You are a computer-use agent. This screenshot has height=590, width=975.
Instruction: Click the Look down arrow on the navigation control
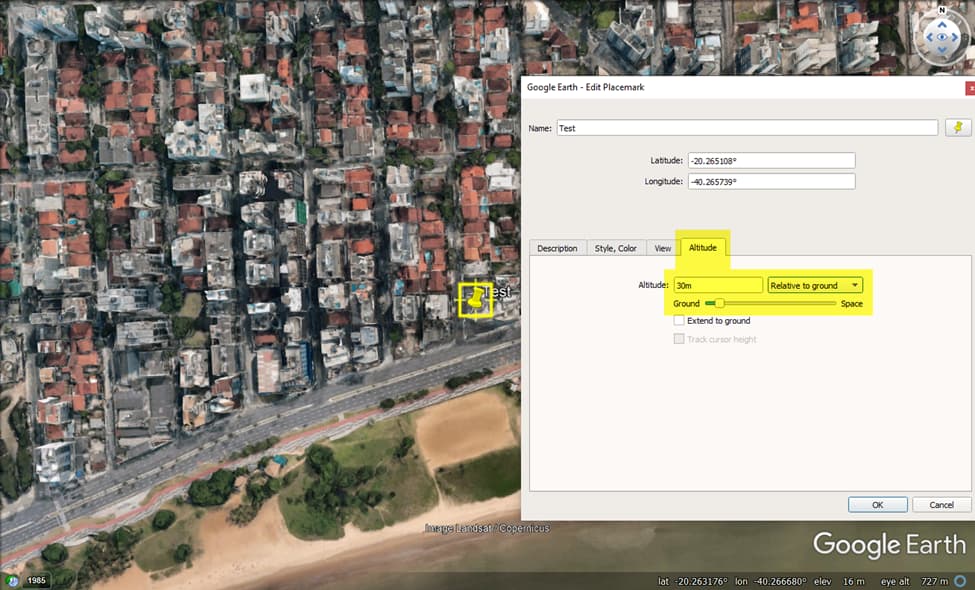tap(942, 50)
